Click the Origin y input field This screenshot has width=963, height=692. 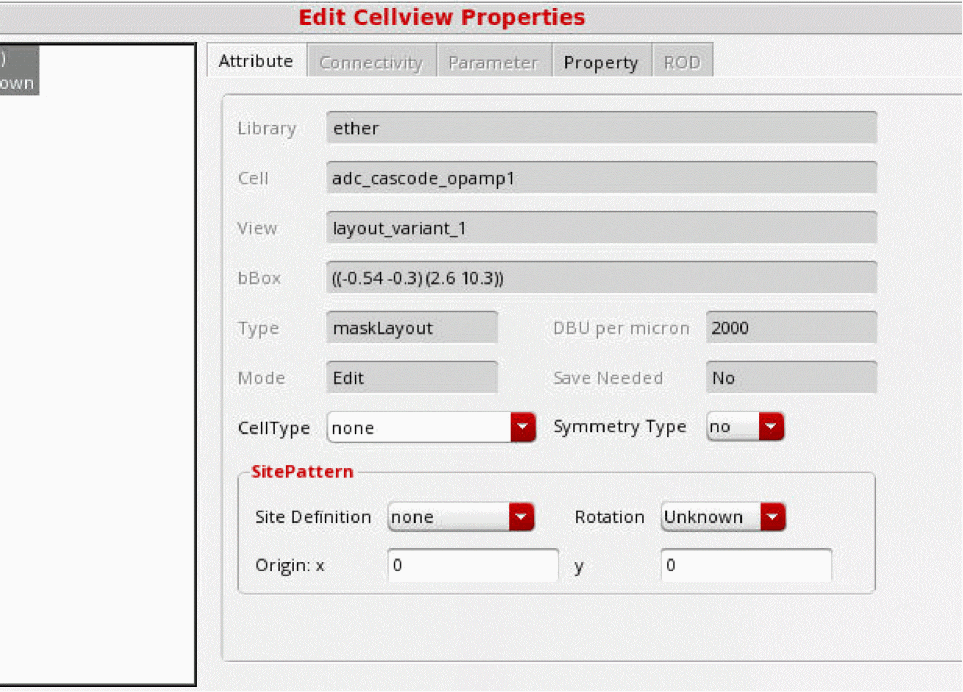tap(745, 565)
